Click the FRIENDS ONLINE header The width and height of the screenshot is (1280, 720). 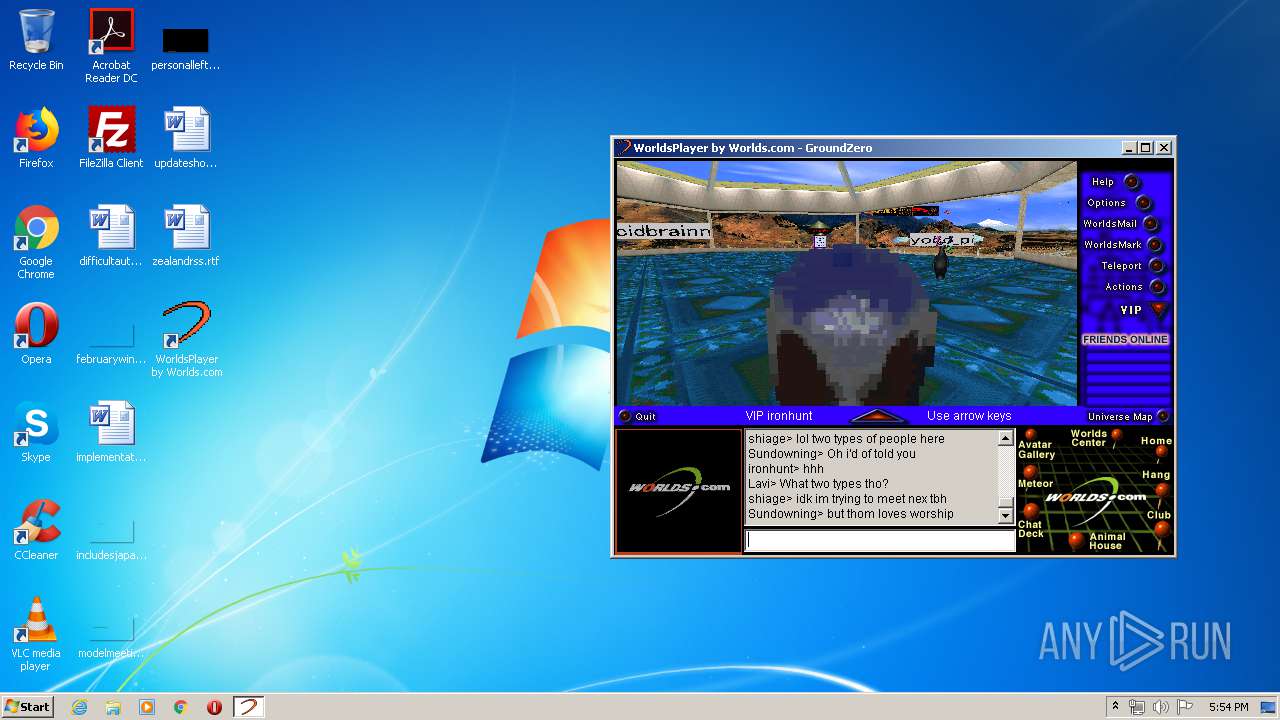tap(1125, 340)
